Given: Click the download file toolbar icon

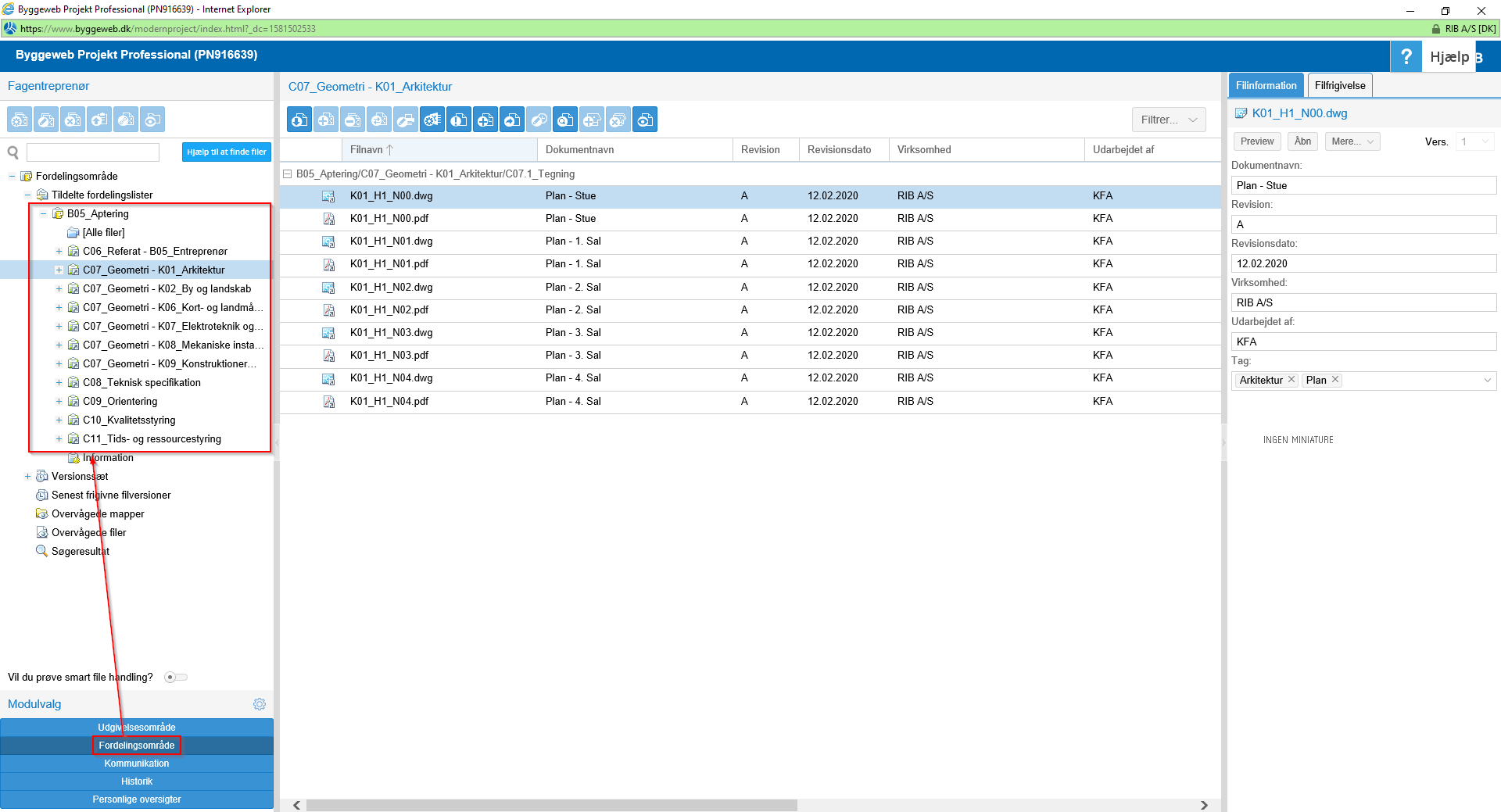Looking at the screenshot, I should 299,120.
